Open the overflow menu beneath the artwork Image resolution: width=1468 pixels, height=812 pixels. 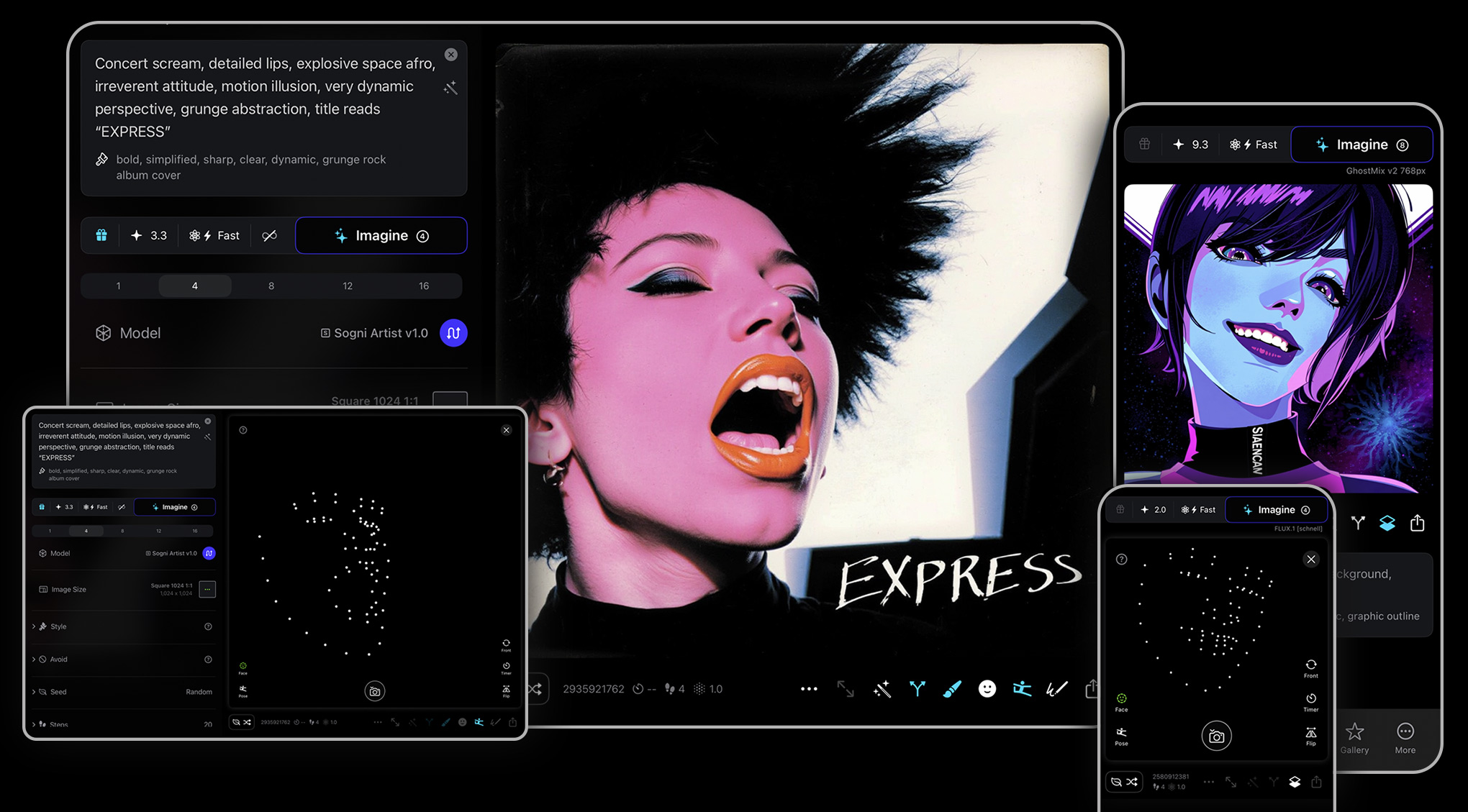tap(809, 688)
